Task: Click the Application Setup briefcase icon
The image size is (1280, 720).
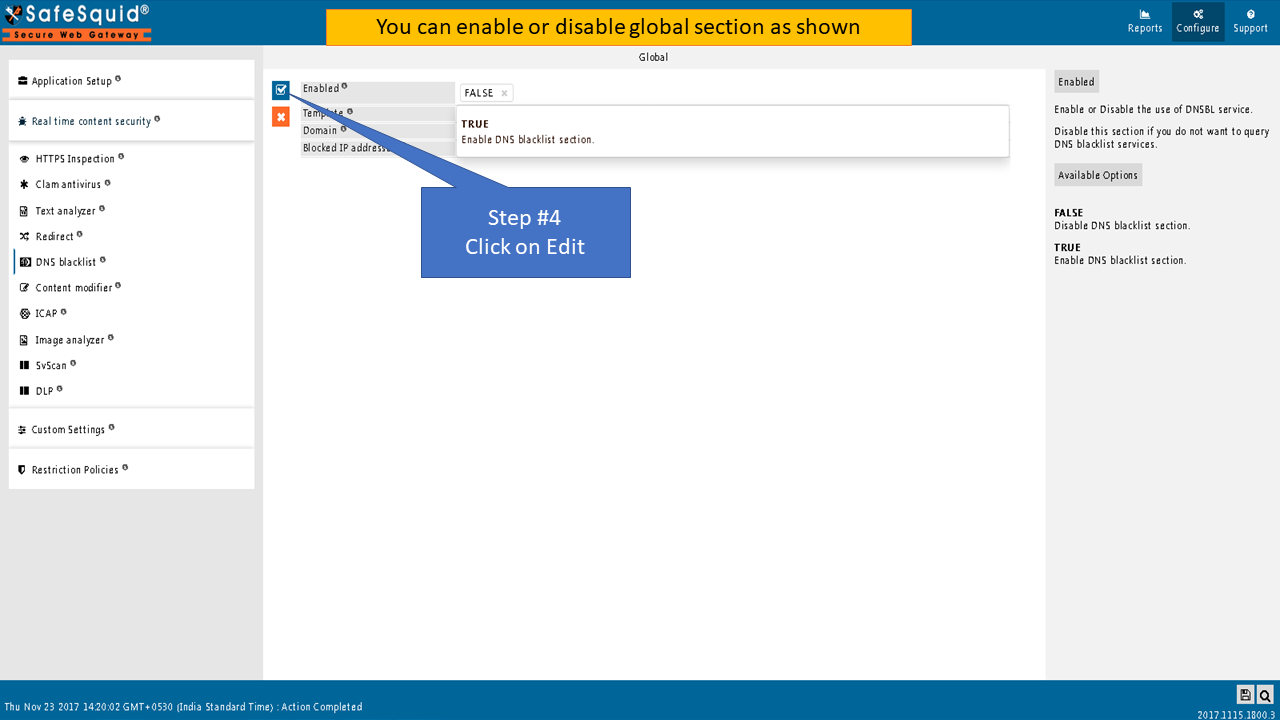Action: point(22,81)
